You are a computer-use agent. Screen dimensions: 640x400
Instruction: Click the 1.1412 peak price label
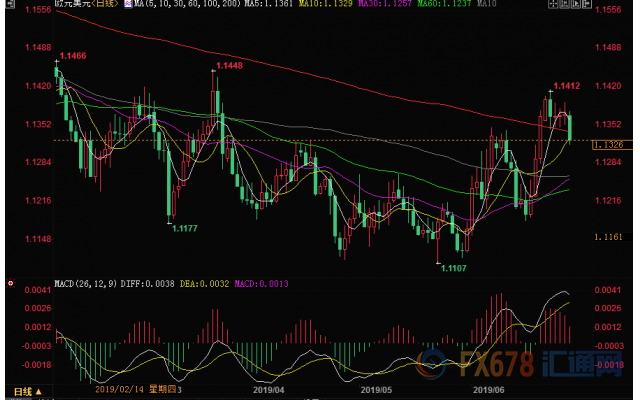(567, 86)
